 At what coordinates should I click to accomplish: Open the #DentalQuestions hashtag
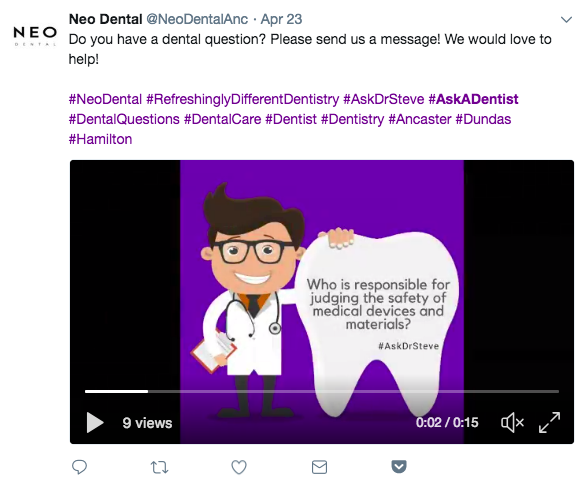124,119
